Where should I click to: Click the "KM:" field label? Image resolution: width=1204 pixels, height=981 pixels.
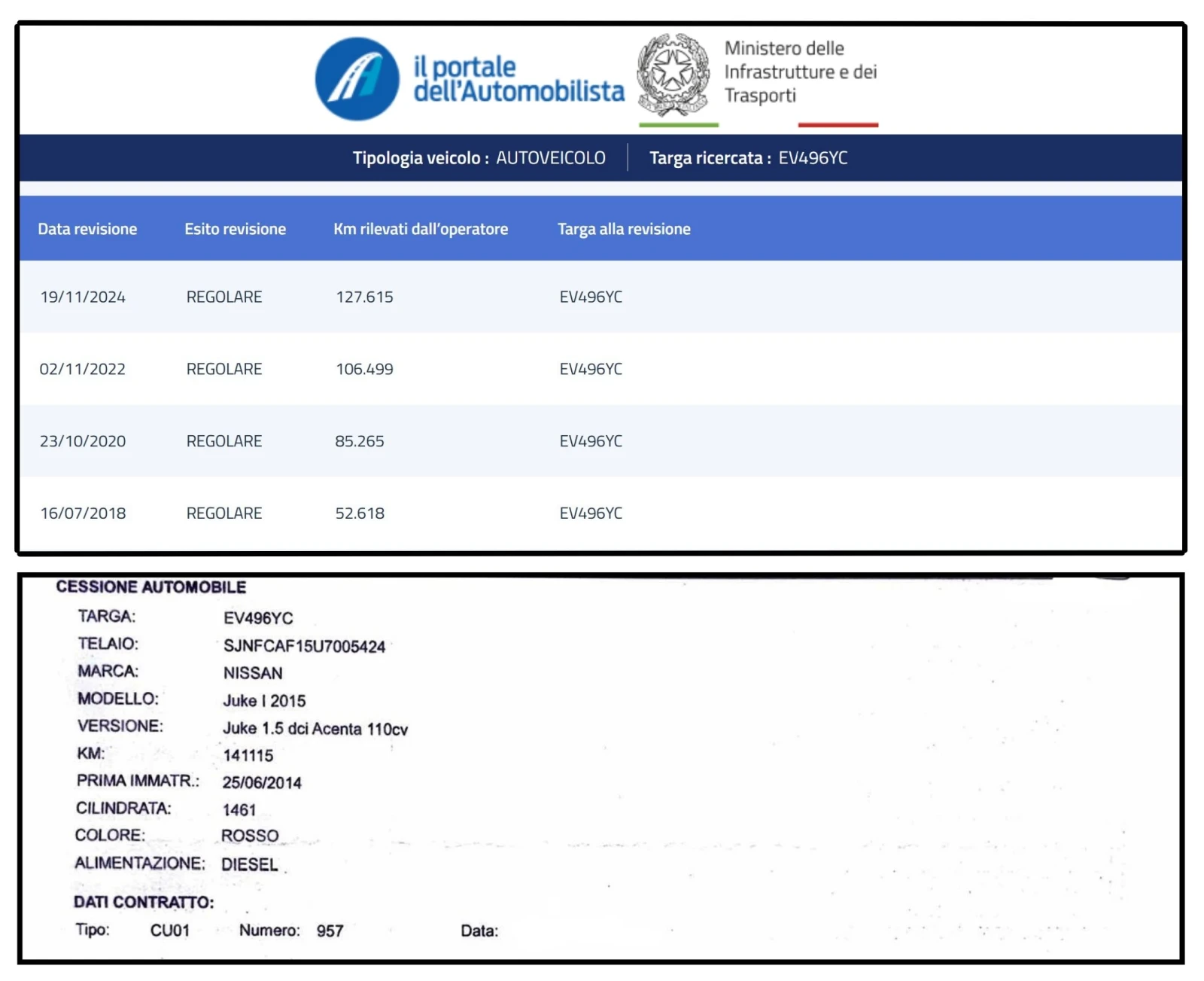[x=91, y=754]
